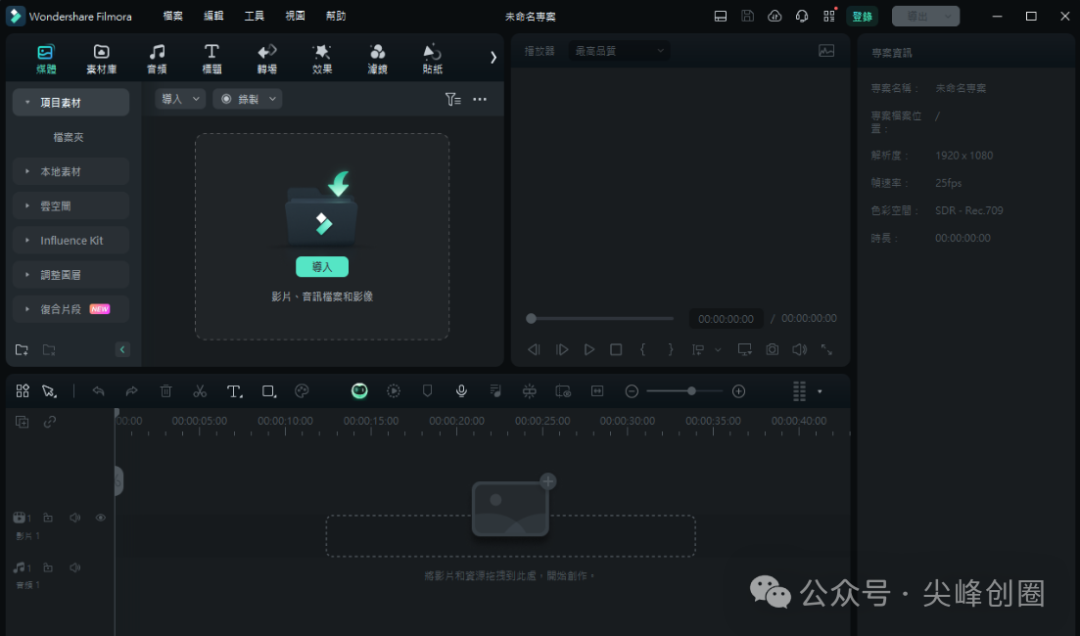This screenshot has width=1080, height=636.
Task: Adjust the timeline zoom slider
Action: click(684, 391)
